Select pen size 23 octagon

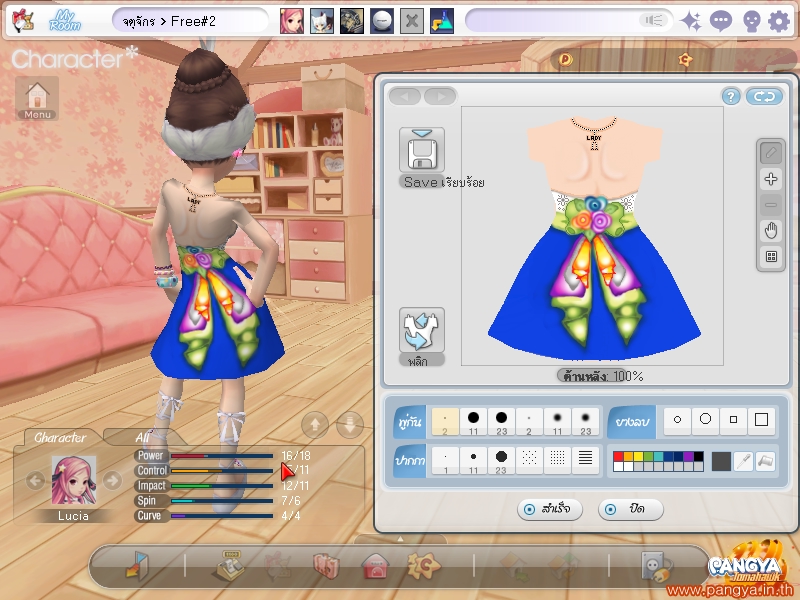(x=502, y=460)
